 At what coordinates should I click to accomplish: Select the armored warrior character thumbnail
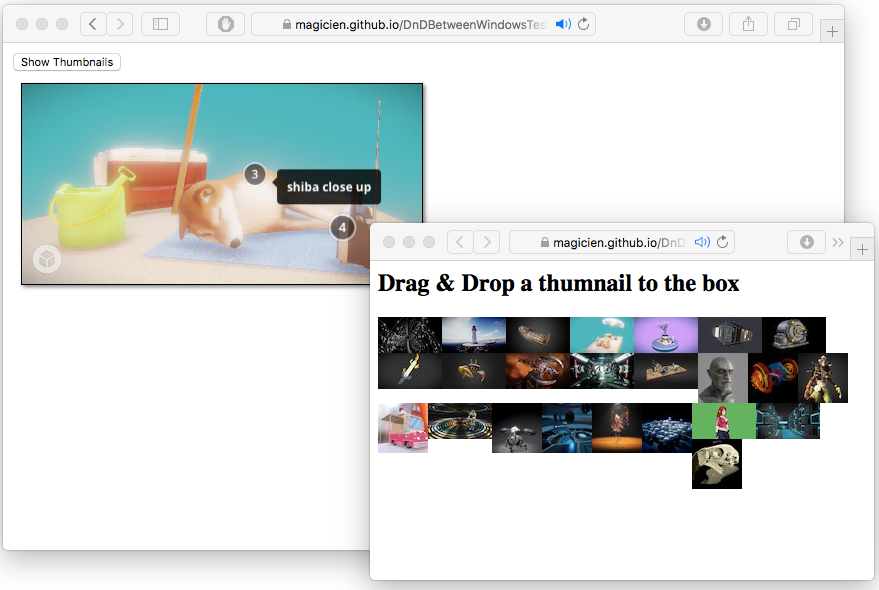click(822, 378)
